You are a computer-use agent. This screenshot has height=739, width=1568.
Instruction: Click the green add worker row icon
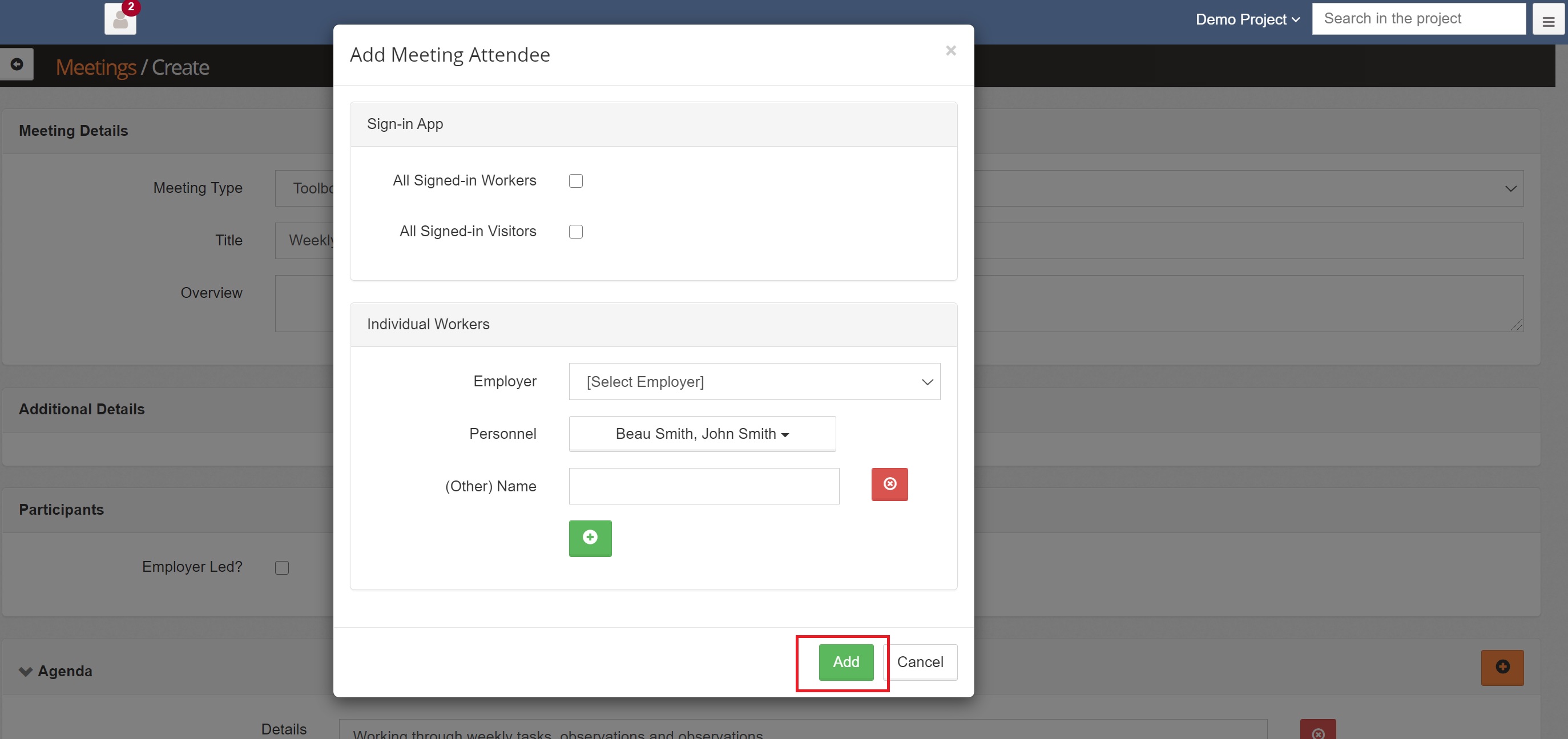click(590, 538)
